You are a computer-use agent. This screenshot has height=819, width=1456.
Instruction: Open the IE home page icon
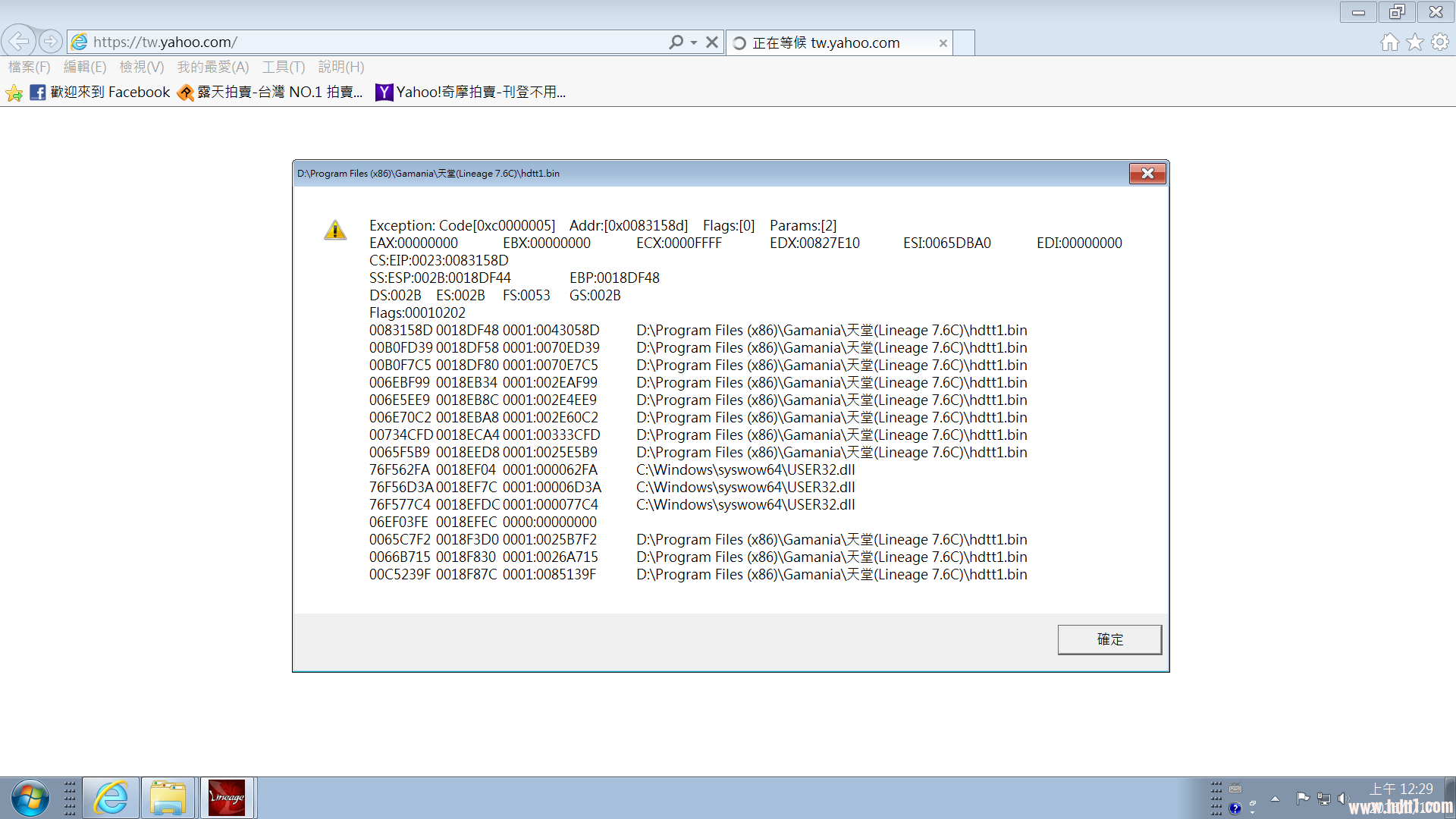pos(1389,42)
